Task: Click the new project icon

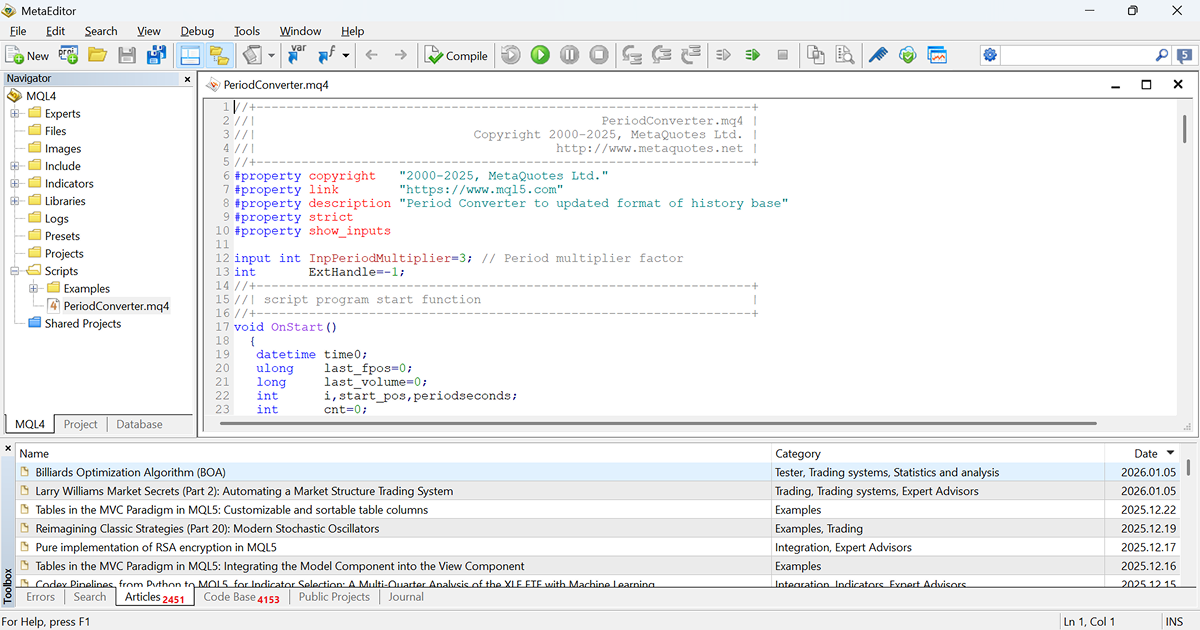Action: 69,56
